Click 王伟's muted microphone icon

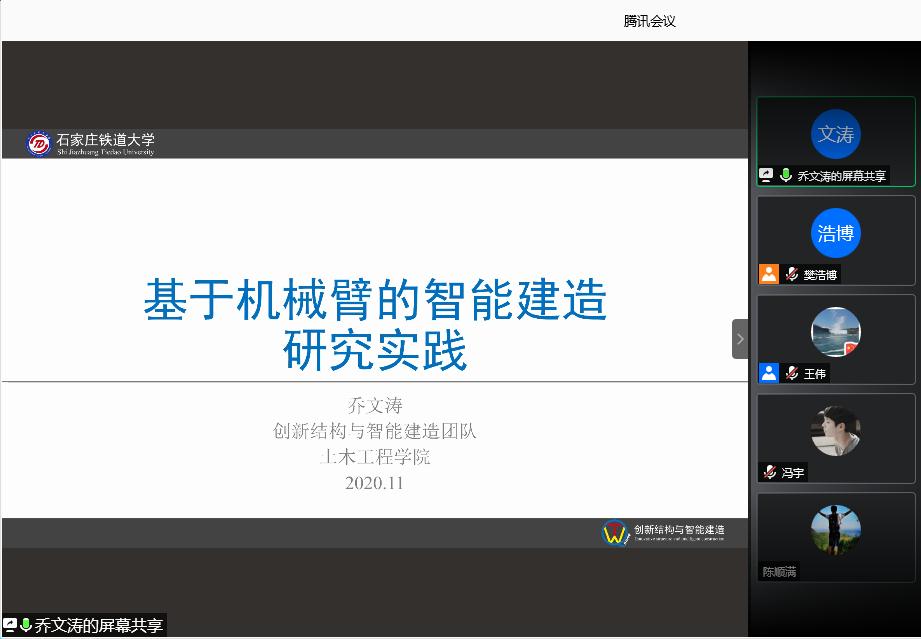[x=792, y=373]
